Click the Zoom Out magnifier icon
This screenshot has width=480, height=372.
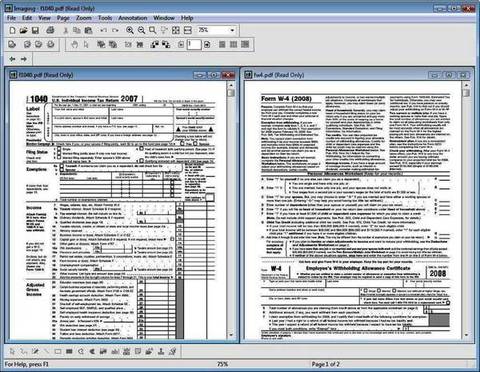[x=141, y=30]
